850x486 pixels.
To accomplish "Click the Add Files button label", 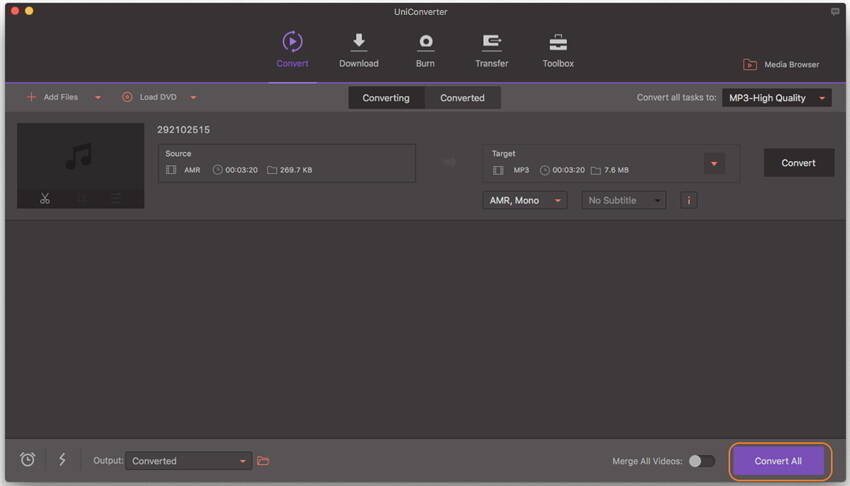I will pyautogui.click(x=61, y=97).
